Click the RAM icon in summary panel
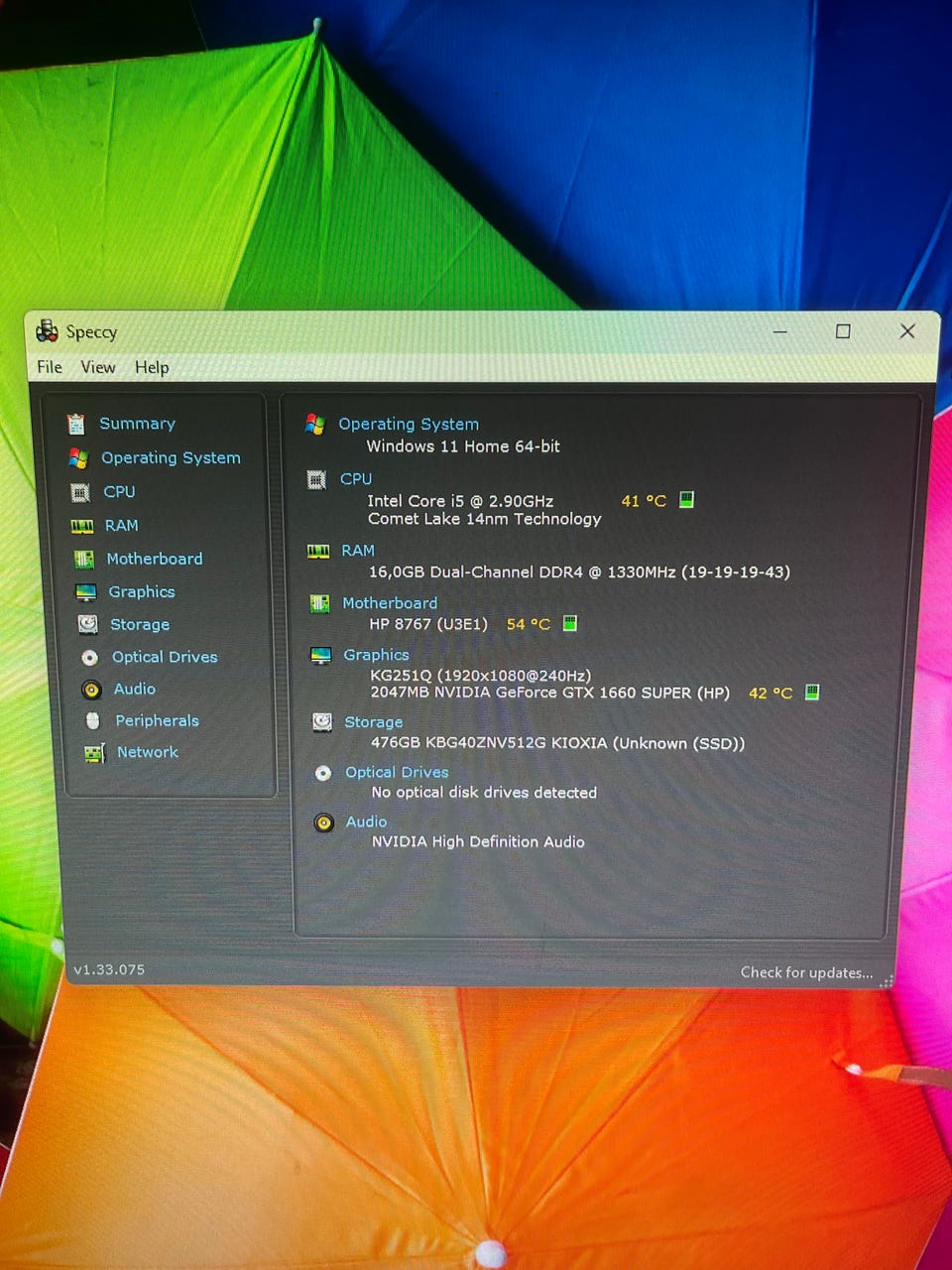Viewport: 952px width, 1270px height. point(318,552)
